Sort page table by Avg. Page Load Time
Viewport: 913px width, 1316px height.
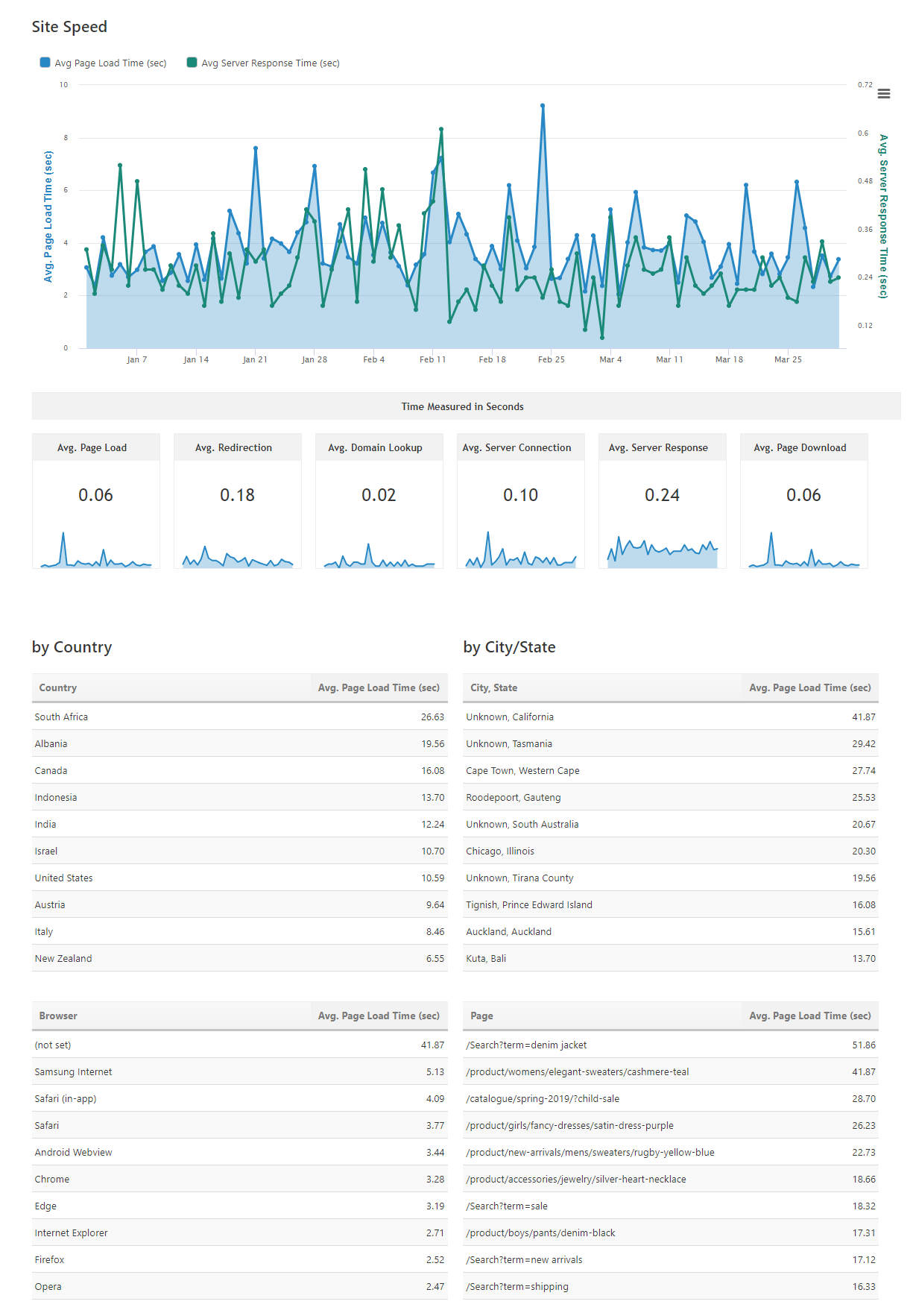[809, 1016]
